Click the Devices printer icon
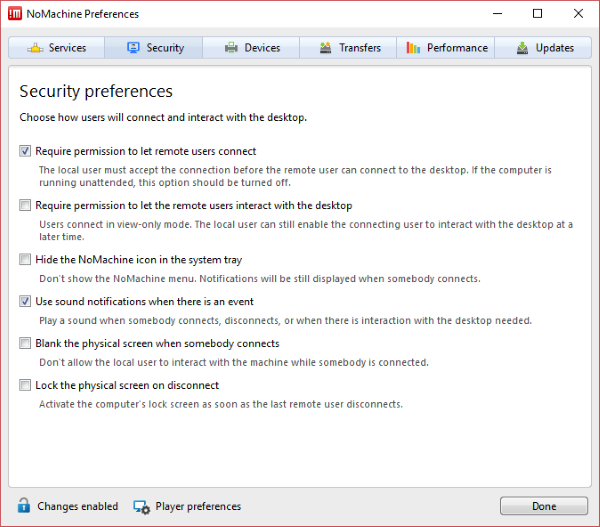Screen dimensions: 600x527 tap(231, 48)
